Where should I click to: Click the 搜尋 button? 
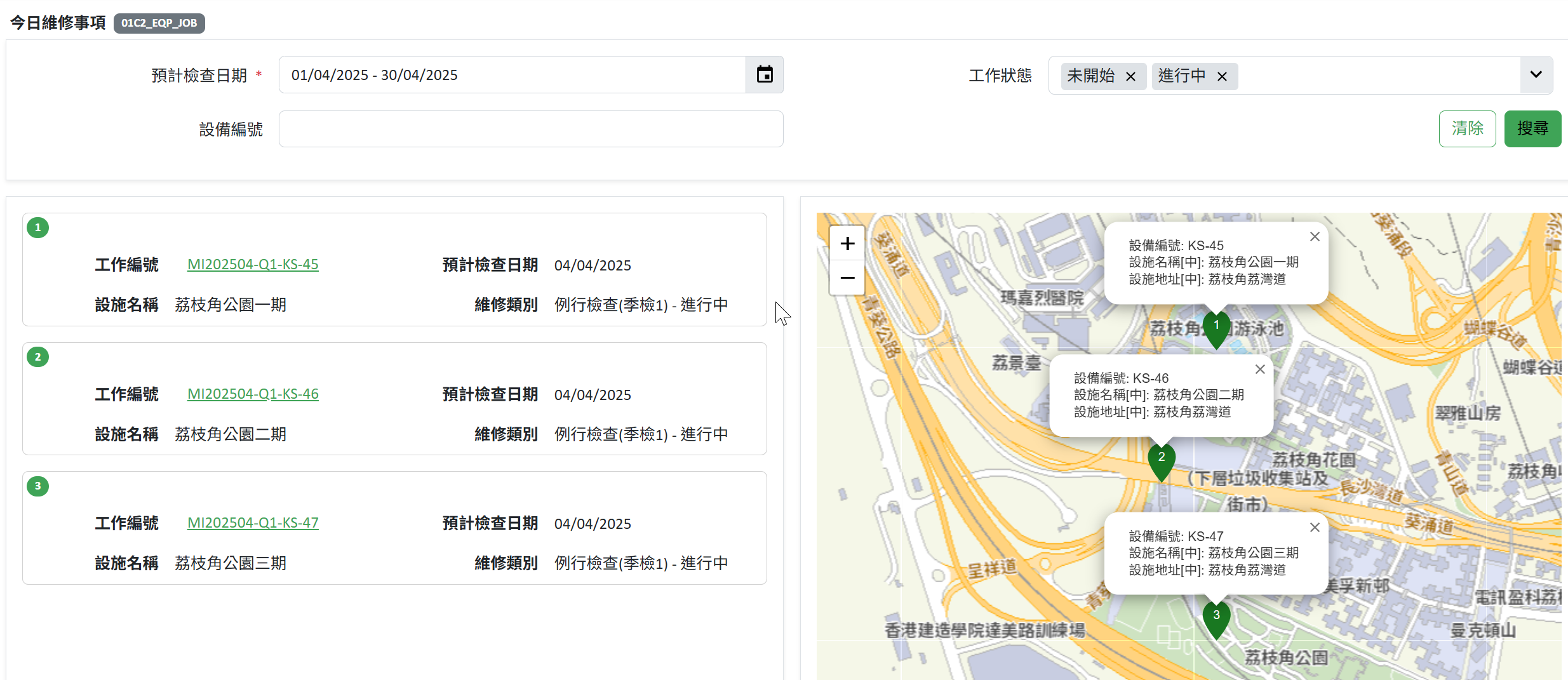pos(1532,129)
